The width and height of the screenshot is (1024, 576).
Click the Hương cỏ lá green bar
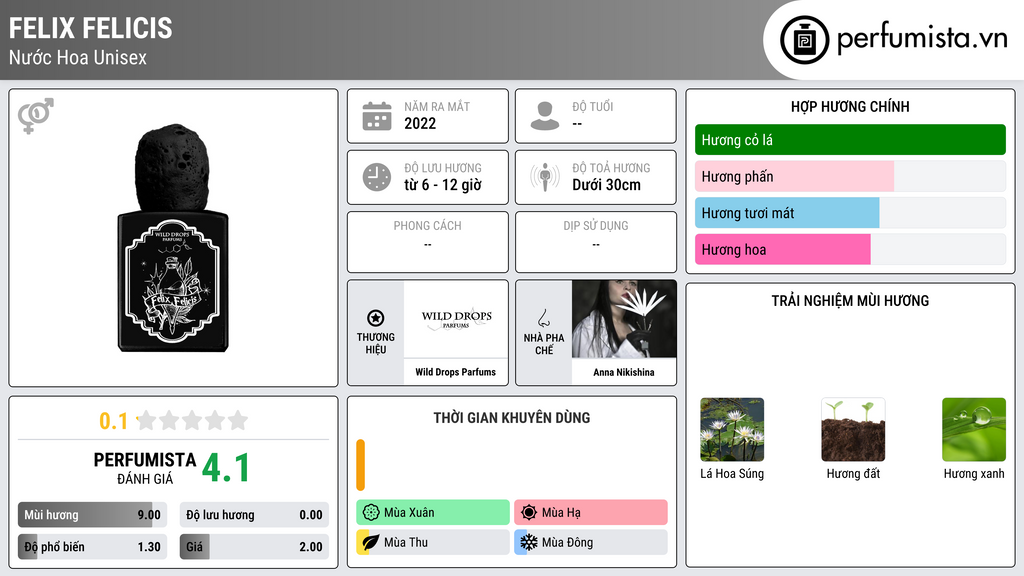click(850, 140)
